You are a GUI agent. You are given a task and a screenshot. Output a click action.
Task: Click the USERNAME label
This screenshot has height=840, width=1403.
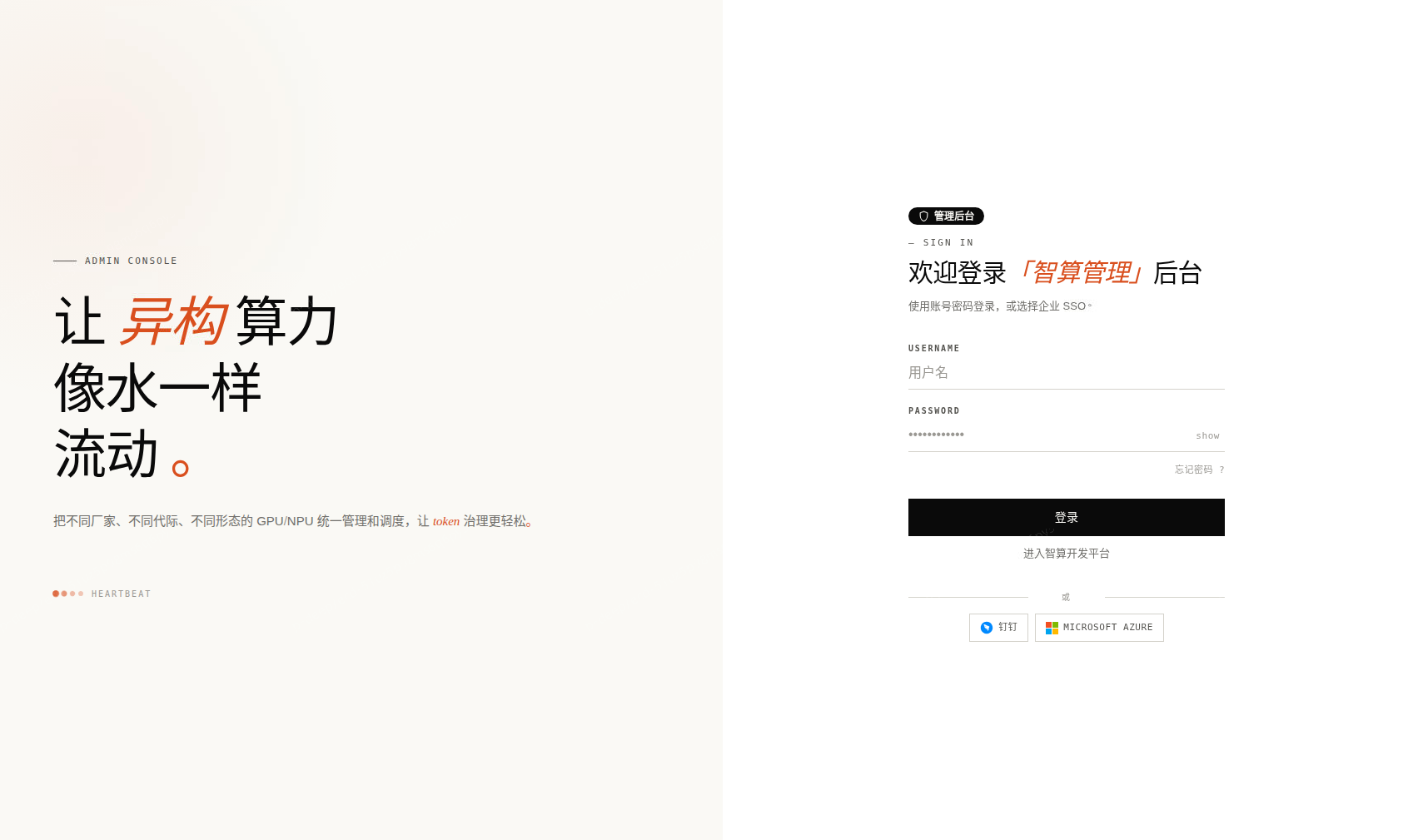(934, 348)
